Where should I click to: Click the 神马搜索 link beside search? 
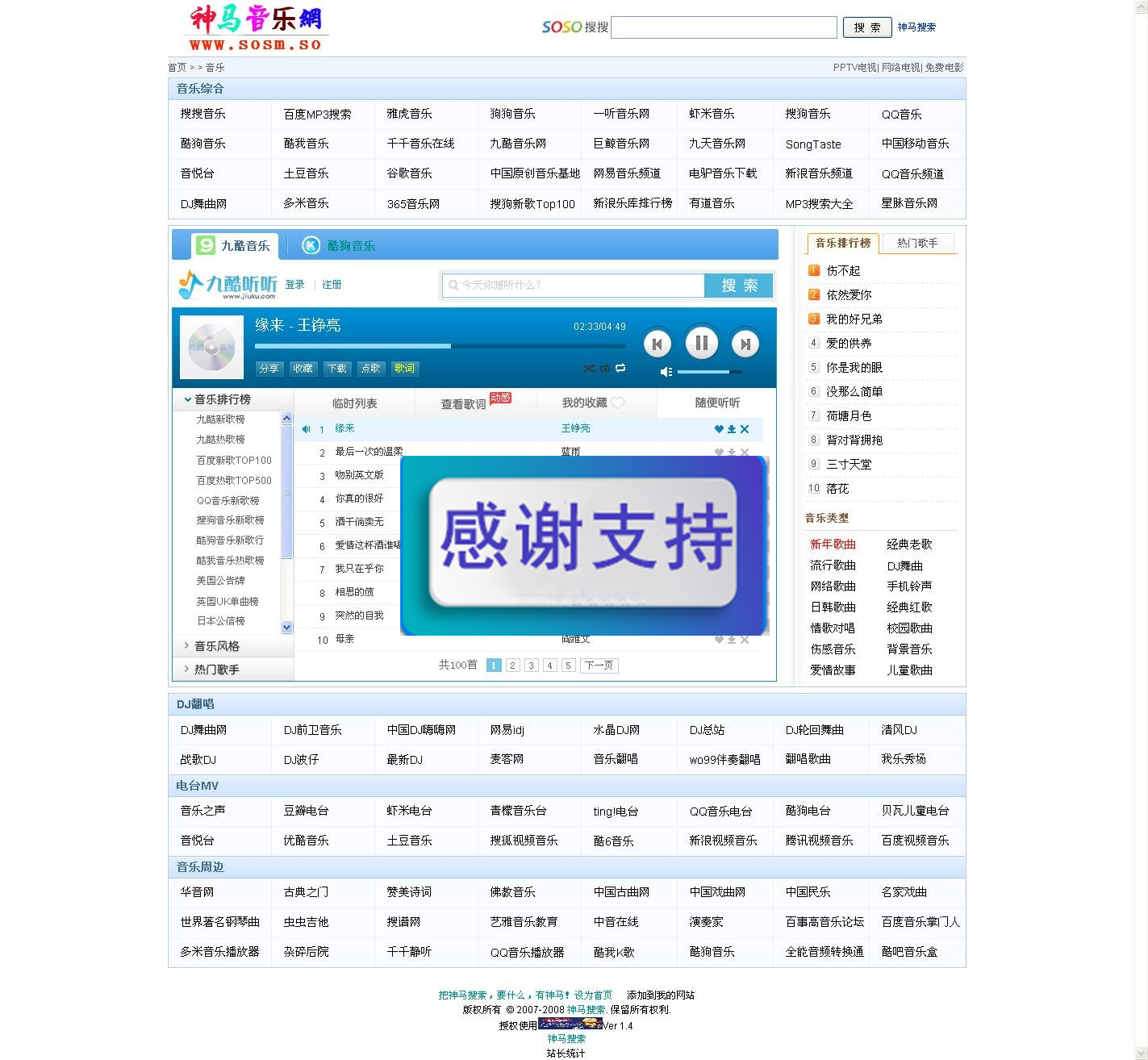[916, 27]
